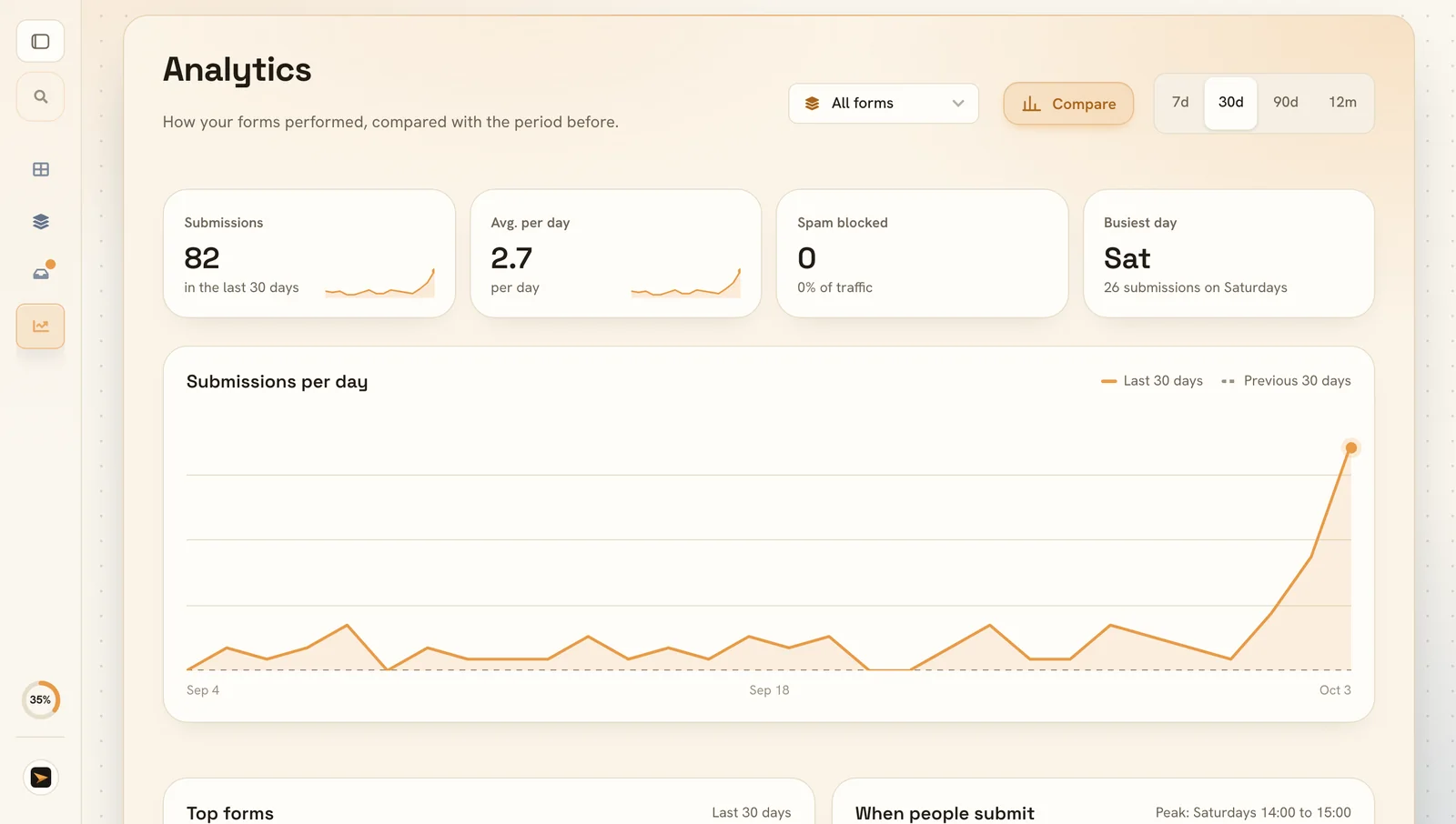Toggle the Previous 30 days legend item
Screen dimensions: 1456x824
(1286, 381)
